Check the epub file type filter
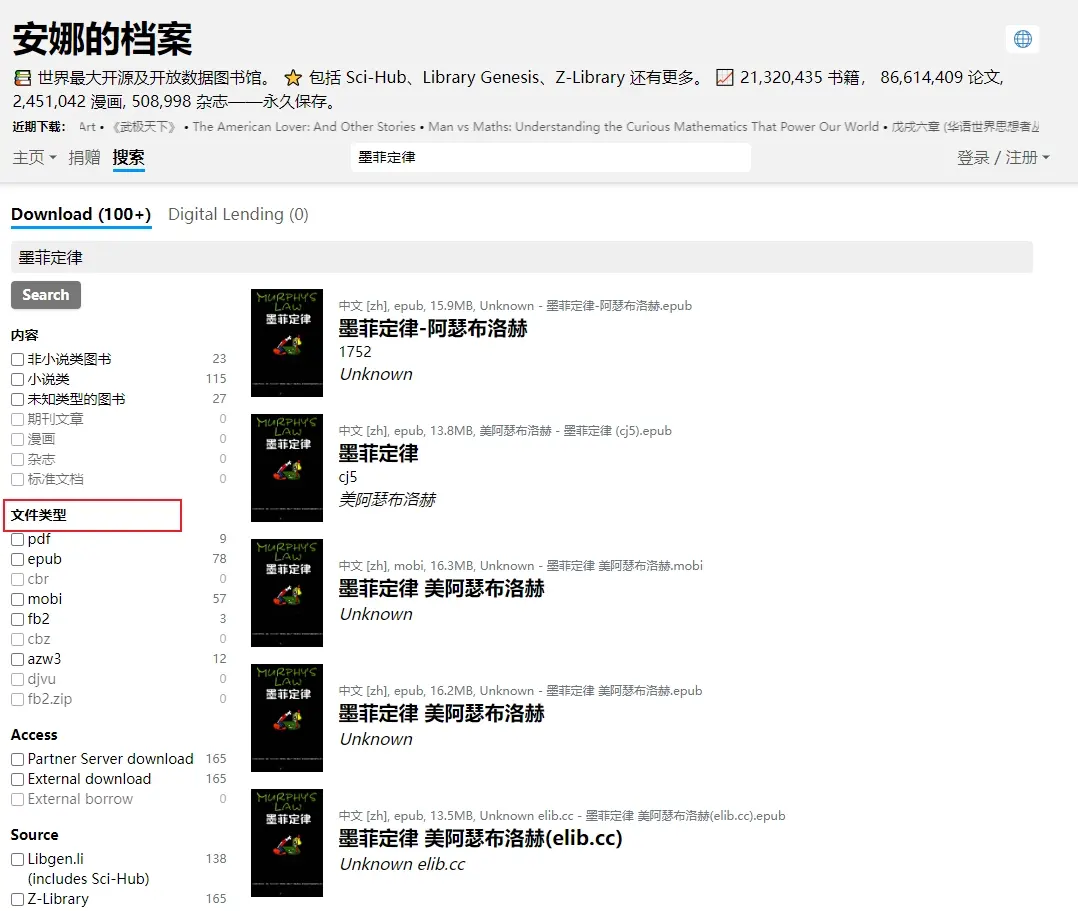The width and height of the screenshot is (1078, 911). click(17, 558)
